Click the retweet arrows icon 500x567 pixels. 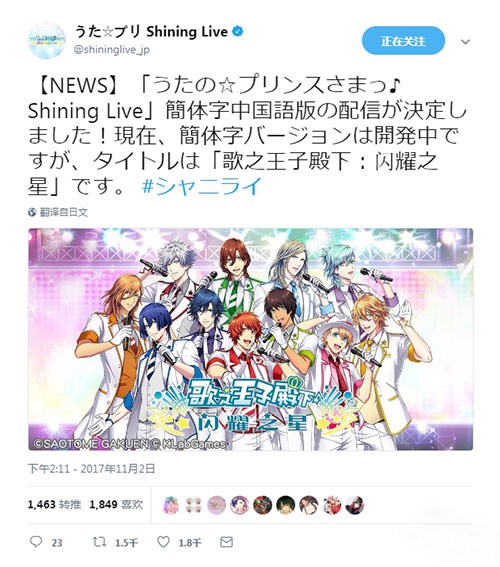click(99, 542)
